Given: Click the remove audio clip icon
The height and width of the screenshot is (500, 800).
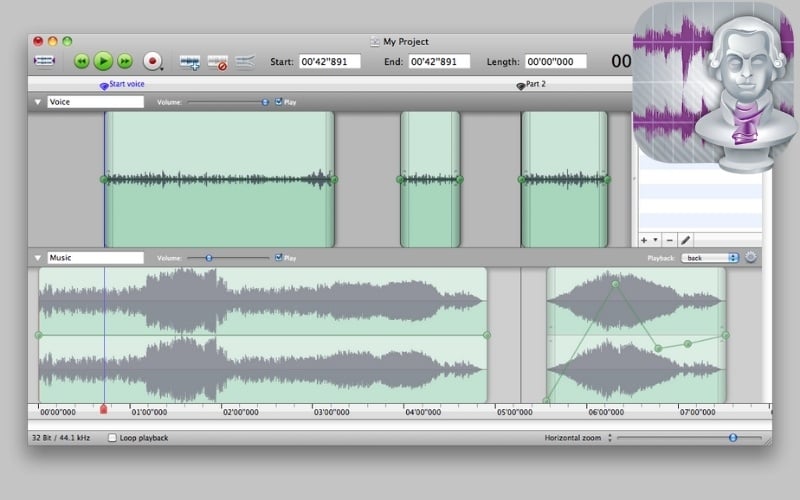Looking at the screenshot, I should 218,62.
